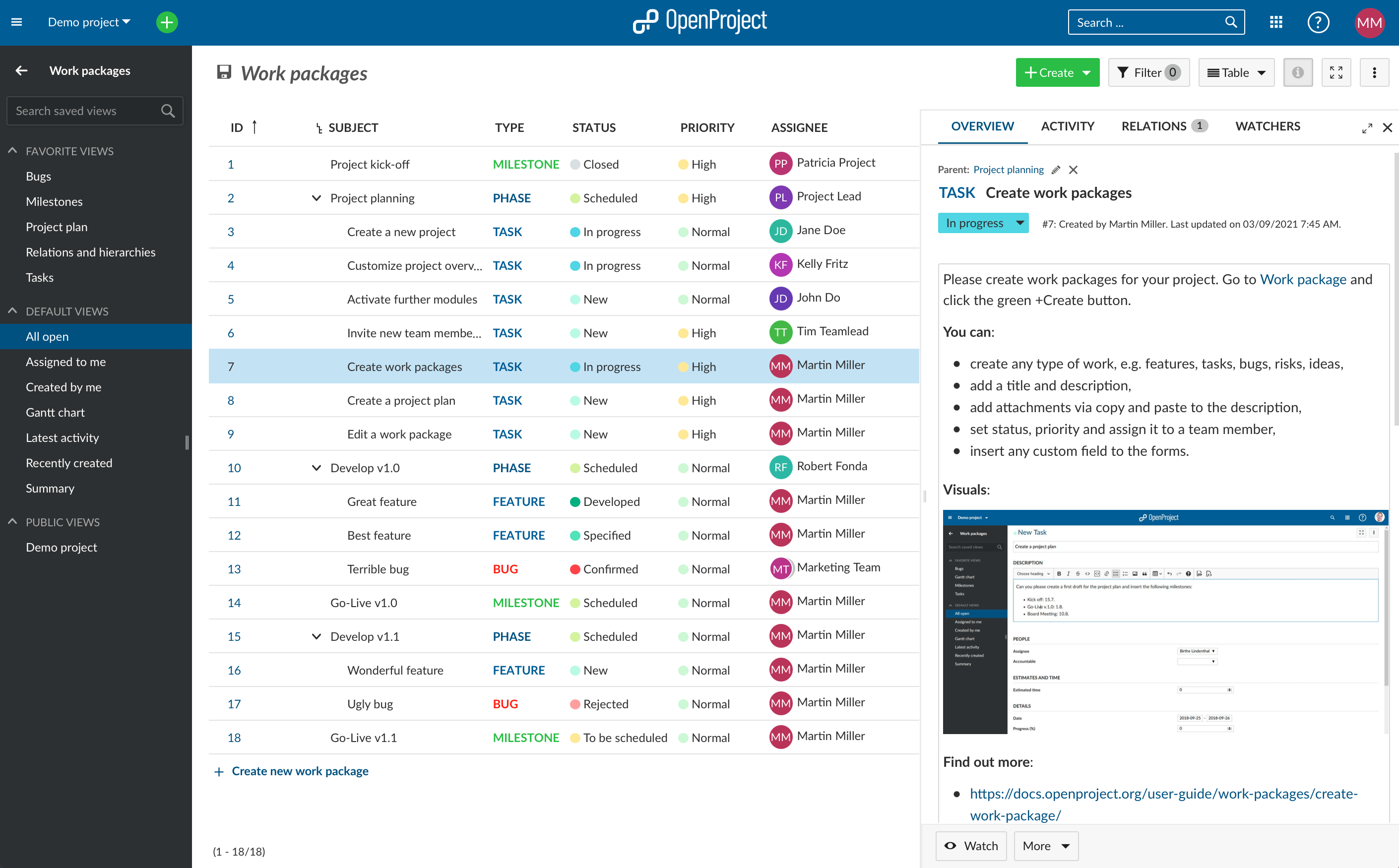Open the Relations tab
The width and height of the screenshot is (1399, 868).
coord(1154,125)
